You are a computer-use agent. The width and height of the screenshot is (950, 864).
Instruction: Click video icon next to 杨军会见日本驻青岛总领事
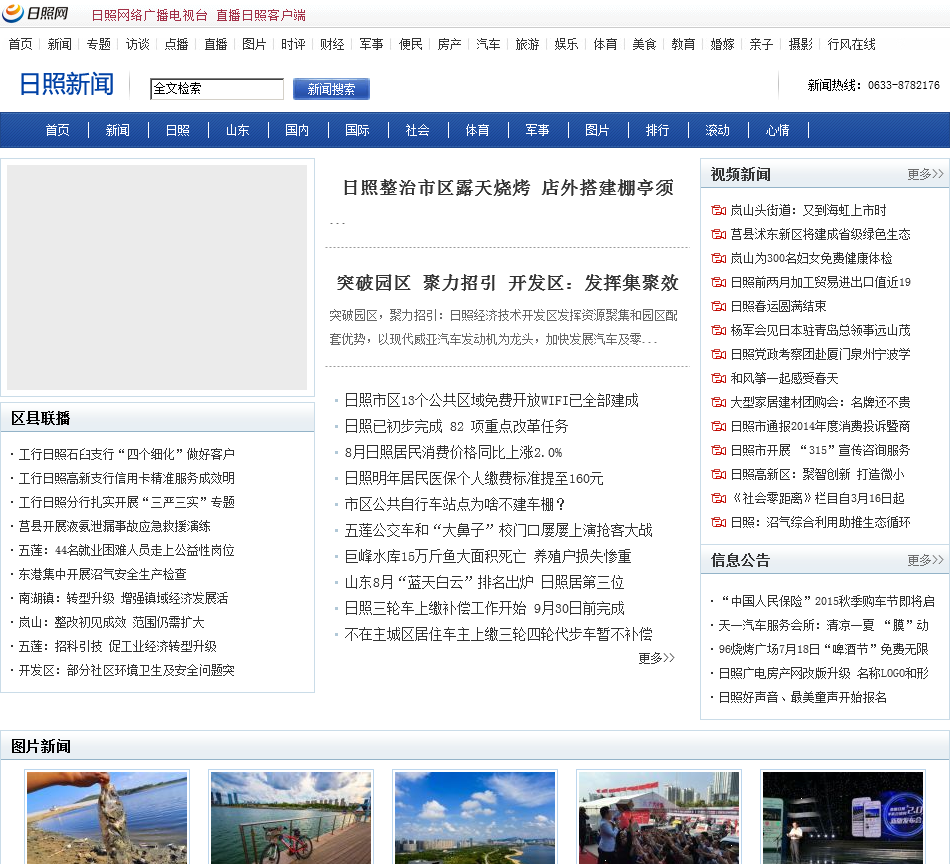tap(717, 330)
